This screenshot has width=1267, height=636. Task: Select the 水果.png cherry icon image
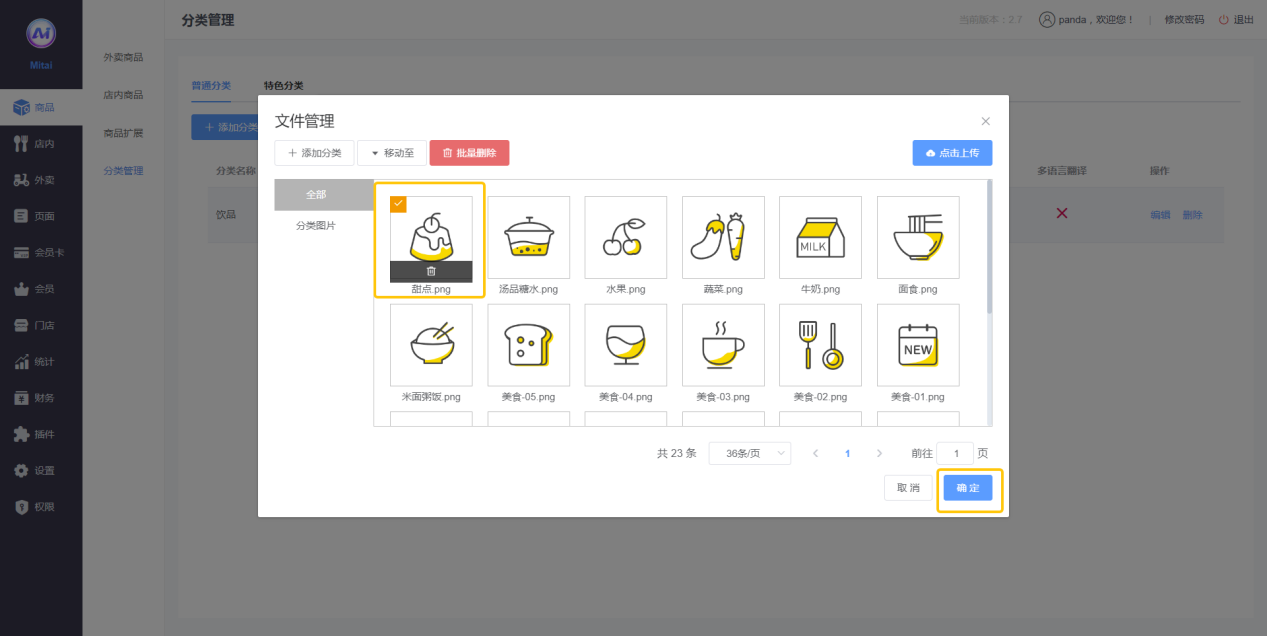pos(625,237)
